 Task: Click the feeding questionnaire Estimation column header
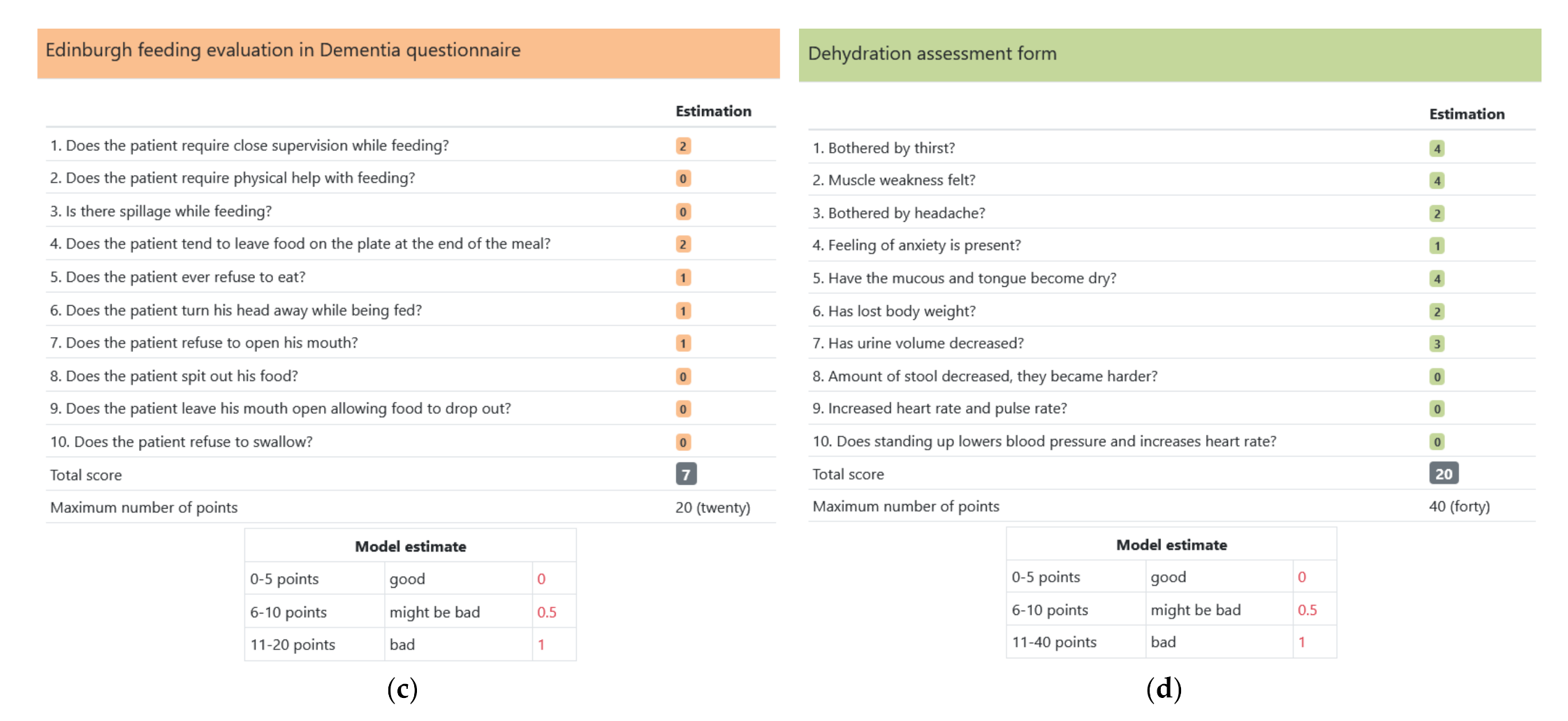[x=713, y=112]
